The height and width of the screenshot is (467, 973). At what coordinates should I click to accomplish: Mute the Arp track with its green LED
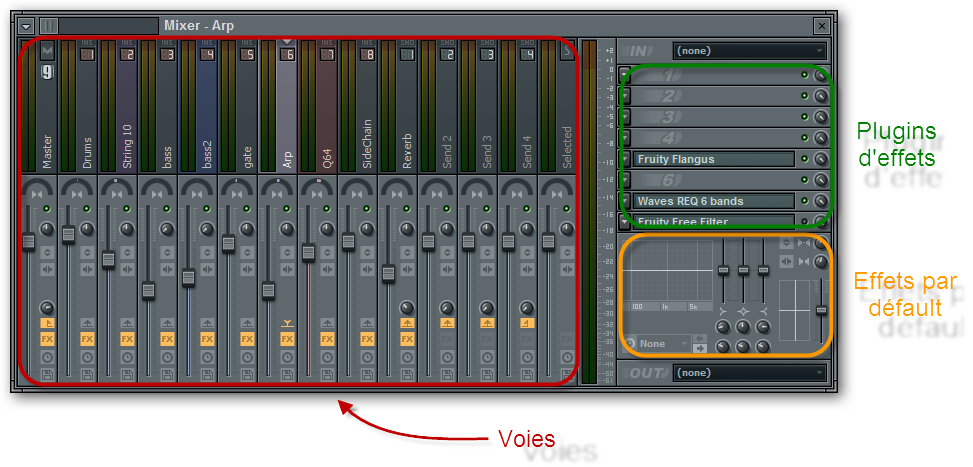coord(287,209)
